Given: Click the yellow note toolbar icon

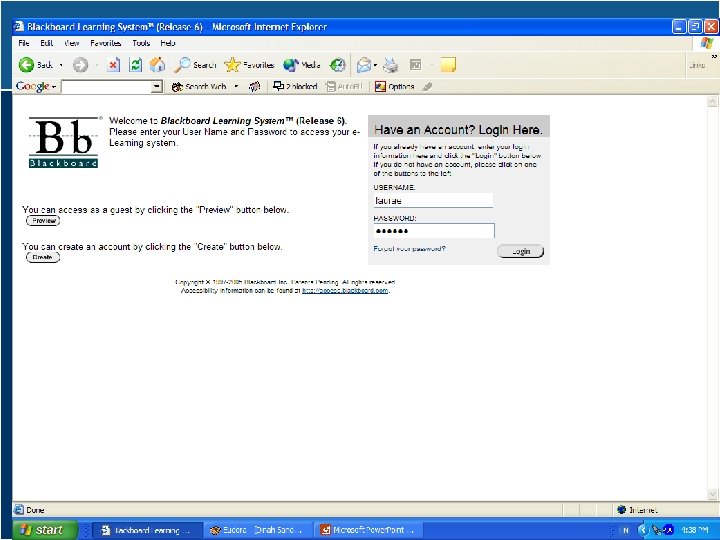Looking at the screenshot, I should pyautogui.click(x=448, y=65).
